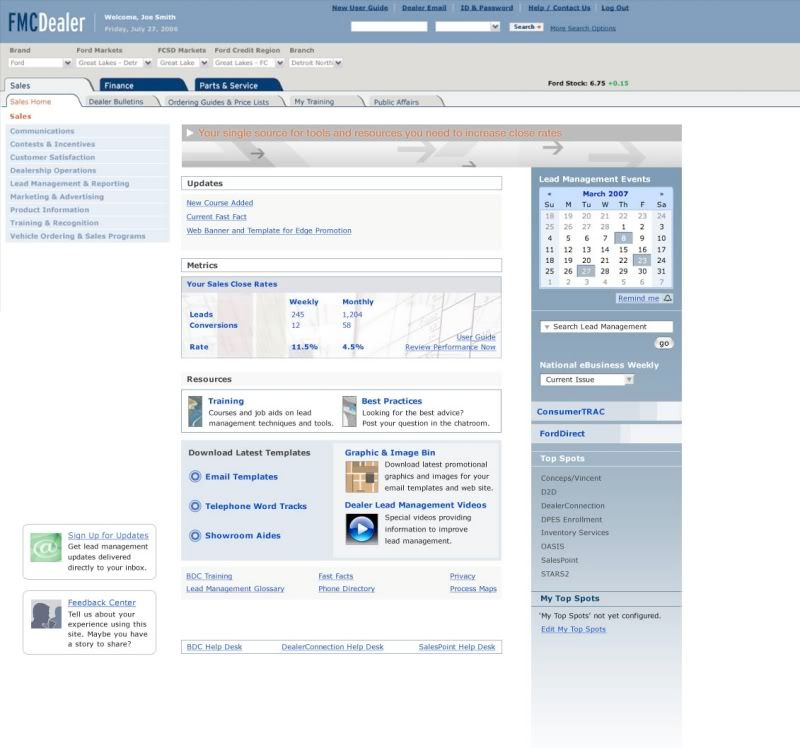This screenshot has width=800, height=748.
Task: Click Review Performance Now link
Action: pos(451,347)
